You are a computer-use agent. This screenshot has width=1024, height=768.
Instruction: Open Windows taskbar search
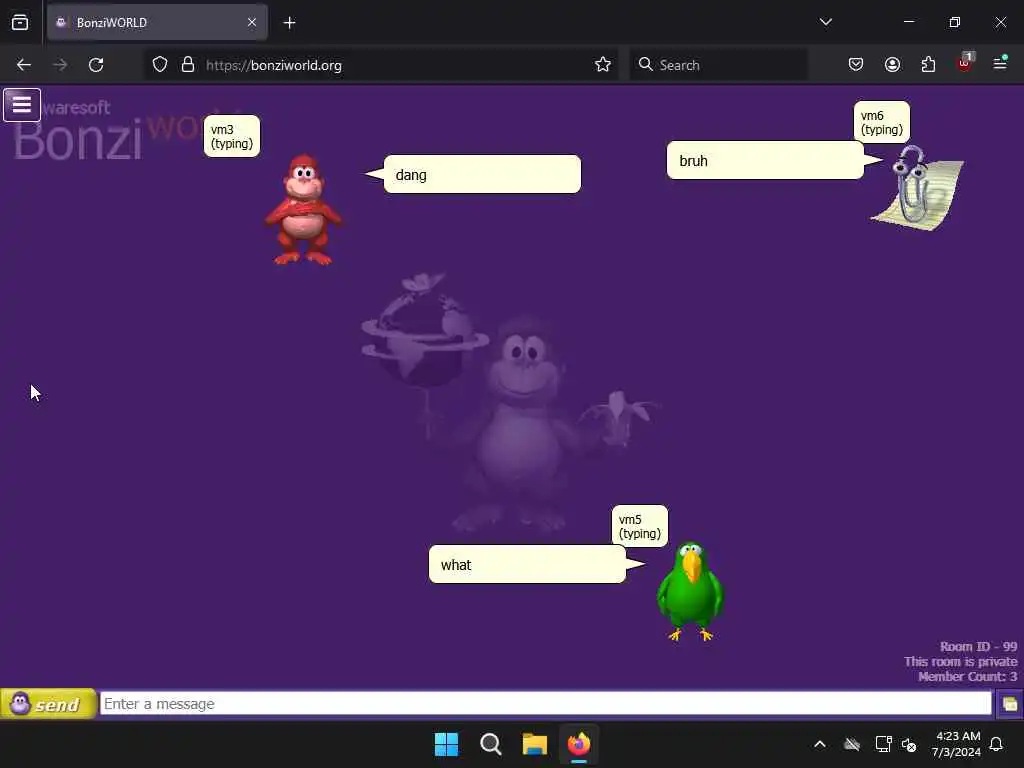[x=490, y=744]
